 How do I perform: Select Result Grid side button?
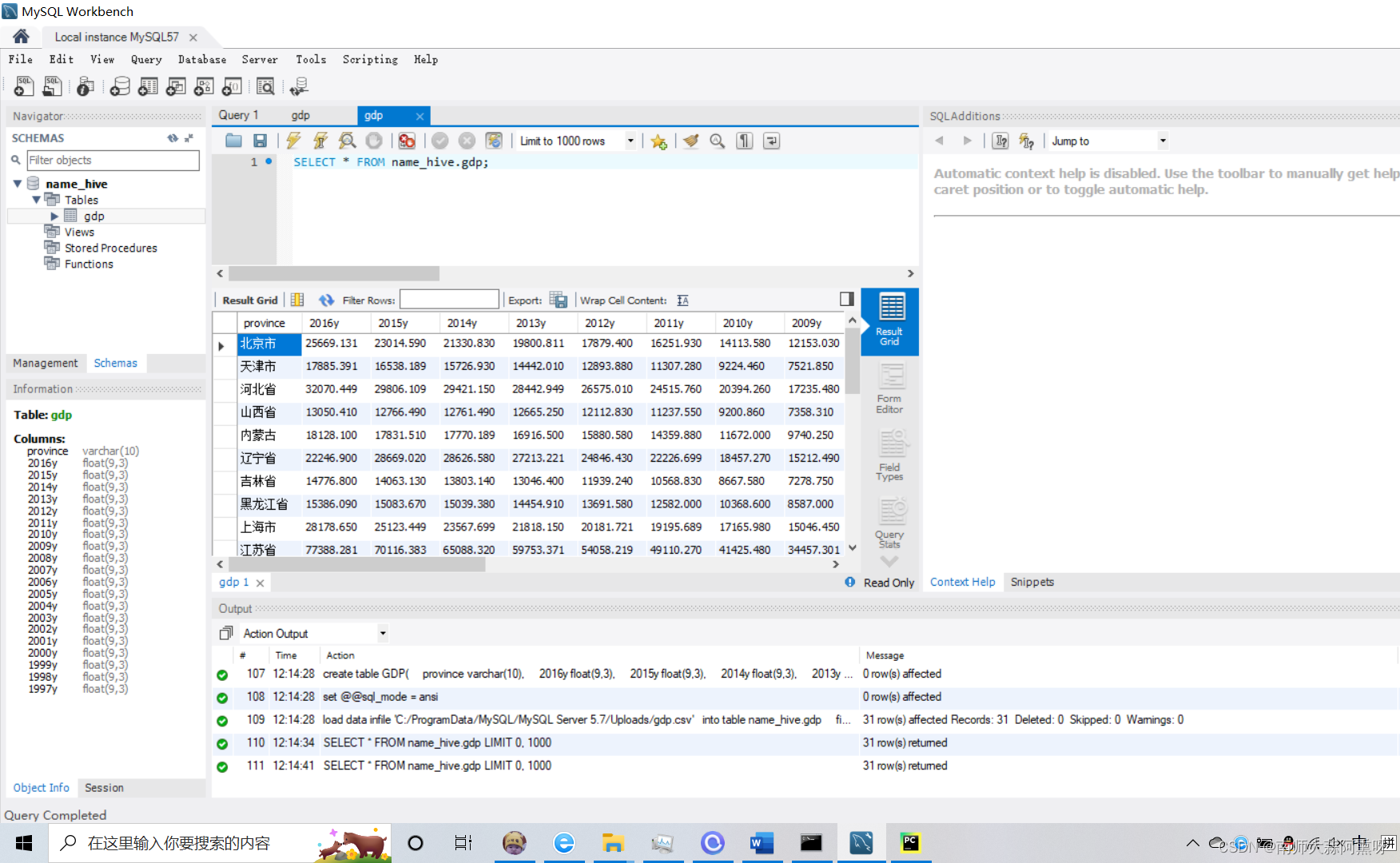[x=889, y=321]
